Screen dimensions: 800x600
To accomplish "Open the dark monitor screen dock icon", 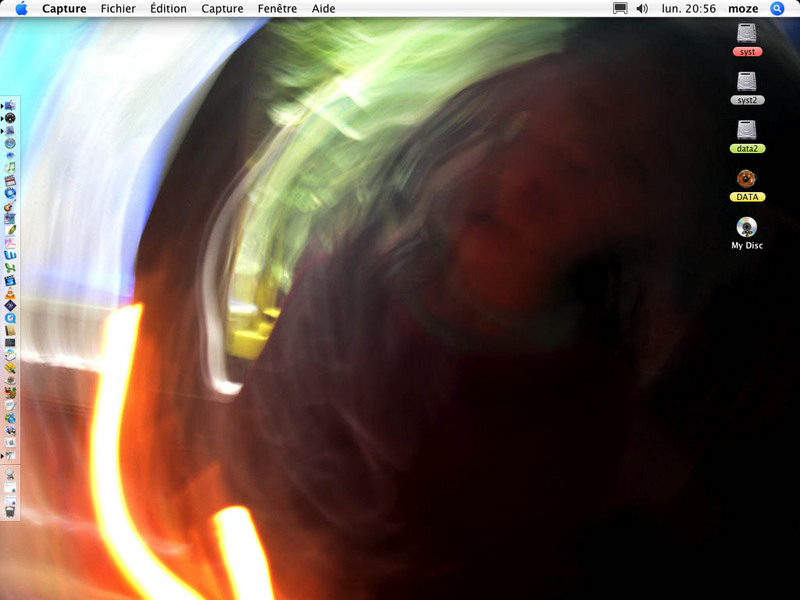I will 10,342.
